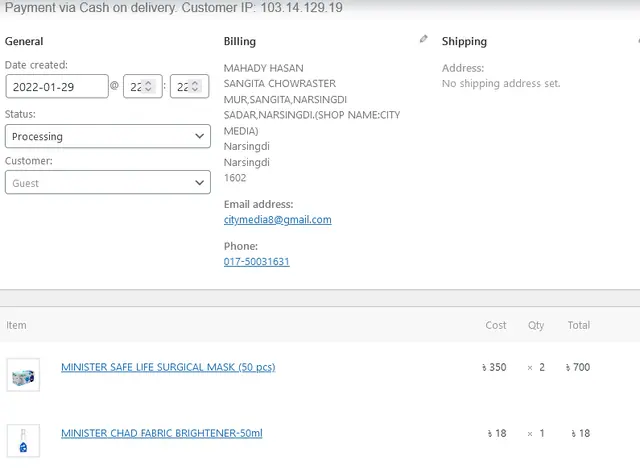
Task: Click the surgical mask total ৳ 700
Action: coord(578,367)
